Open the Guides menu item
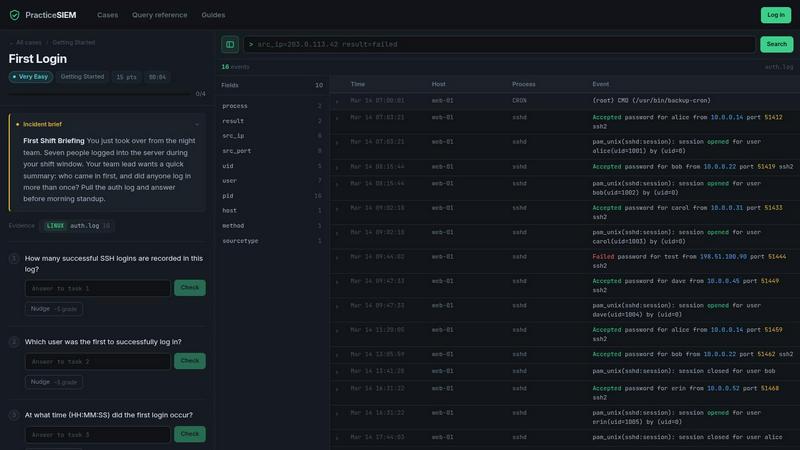Image resolution: width=800 pixels, height=450 pixels. (213, 15)
